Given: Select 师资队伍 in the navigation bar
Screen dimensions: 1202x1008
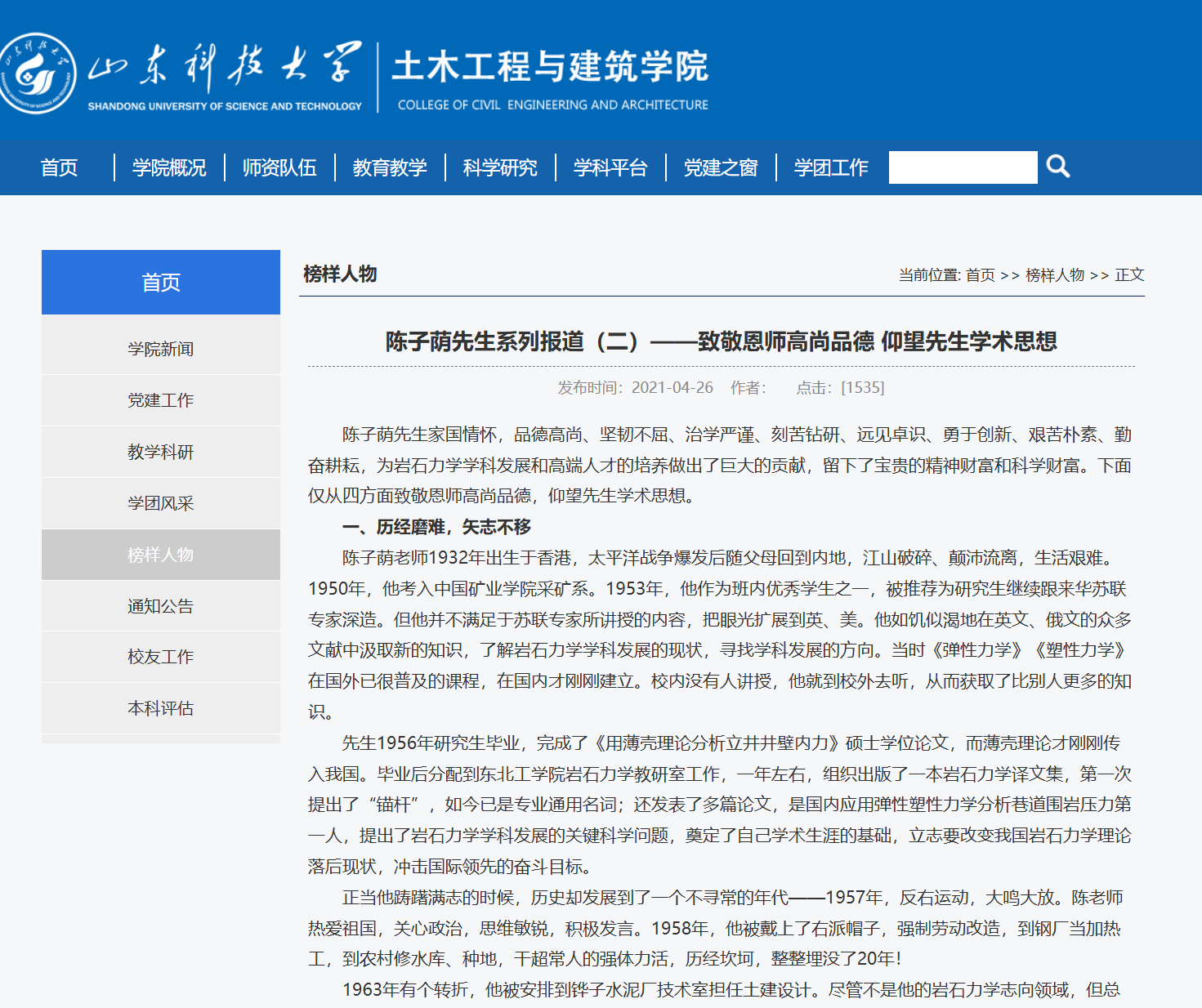Looking at the screenshot, I should pyautogui.click(x=279, y=168).
